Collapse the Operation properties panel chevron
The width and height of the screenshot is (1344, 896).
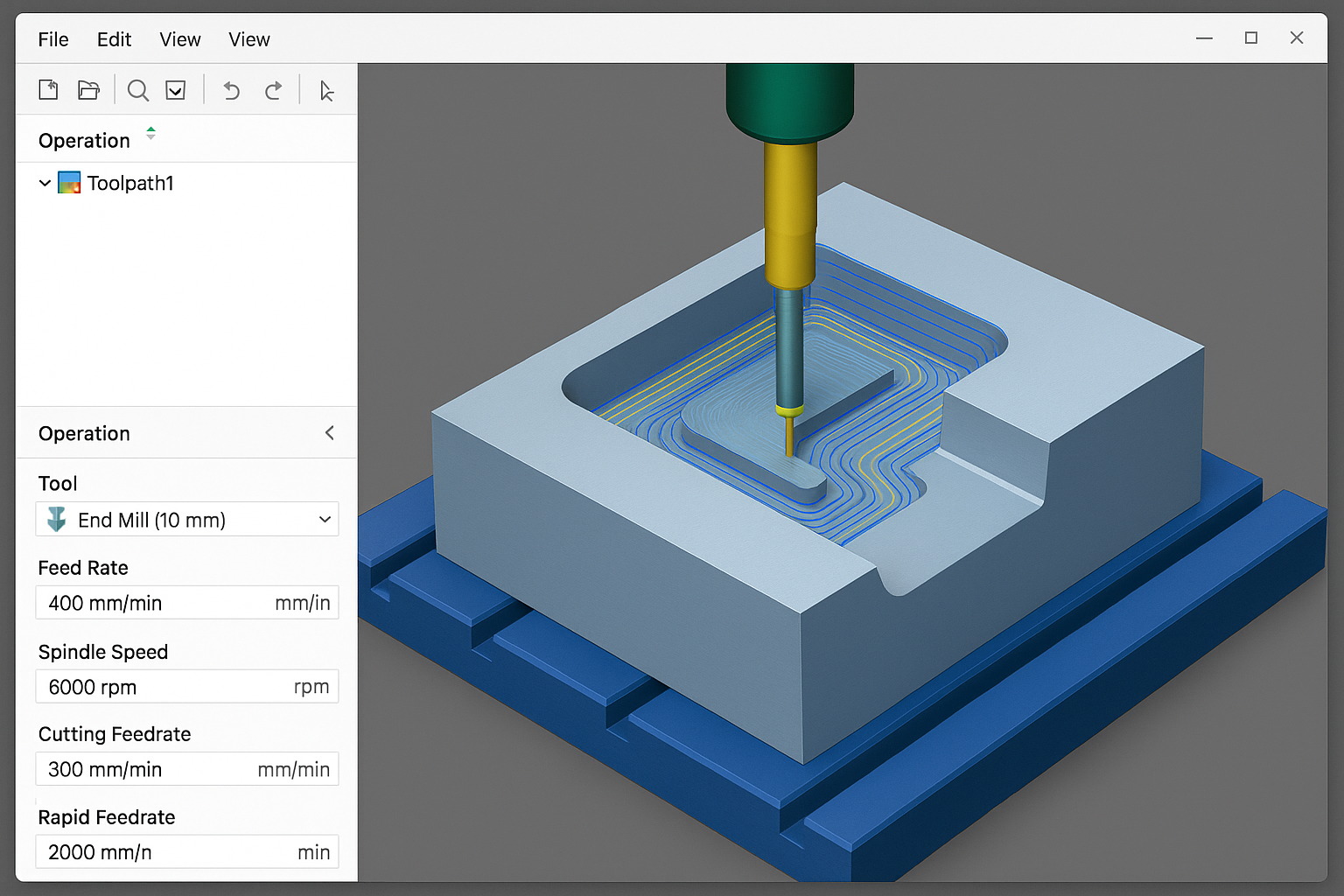click(330, 433)
